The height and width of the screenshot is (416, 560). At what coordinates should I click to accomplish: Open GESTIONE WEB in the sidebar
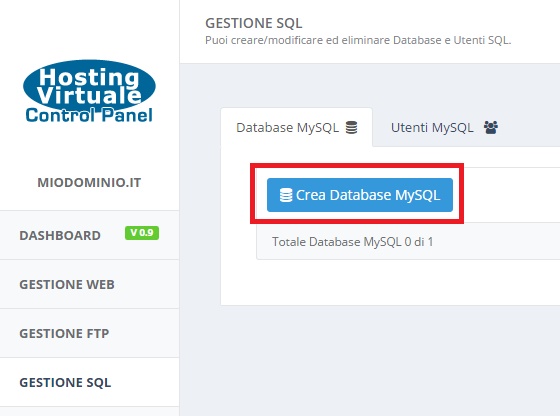coord(89,284)
